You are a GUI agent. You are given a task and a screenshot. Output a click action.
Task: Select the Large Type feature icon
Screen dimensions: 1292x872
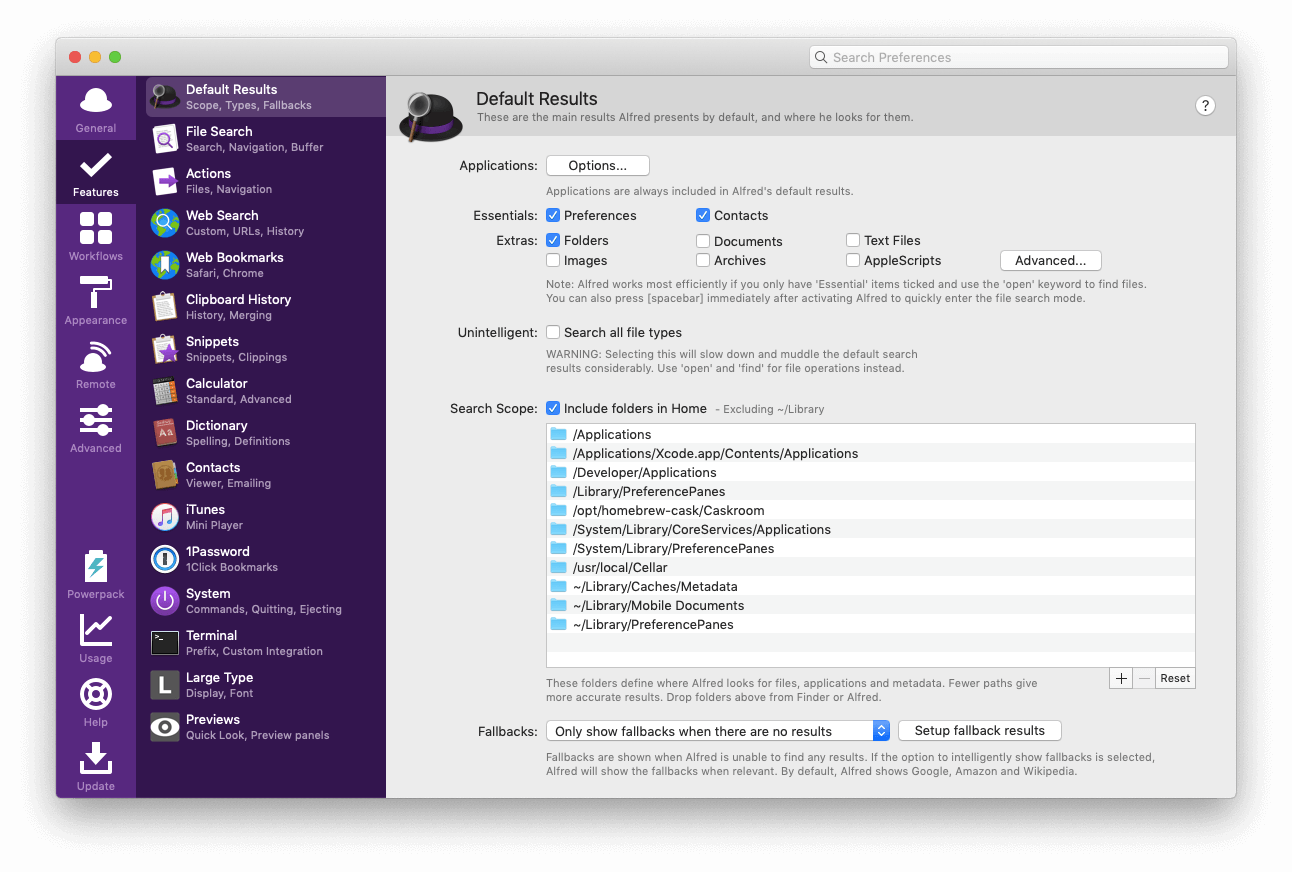coord(163,684)
